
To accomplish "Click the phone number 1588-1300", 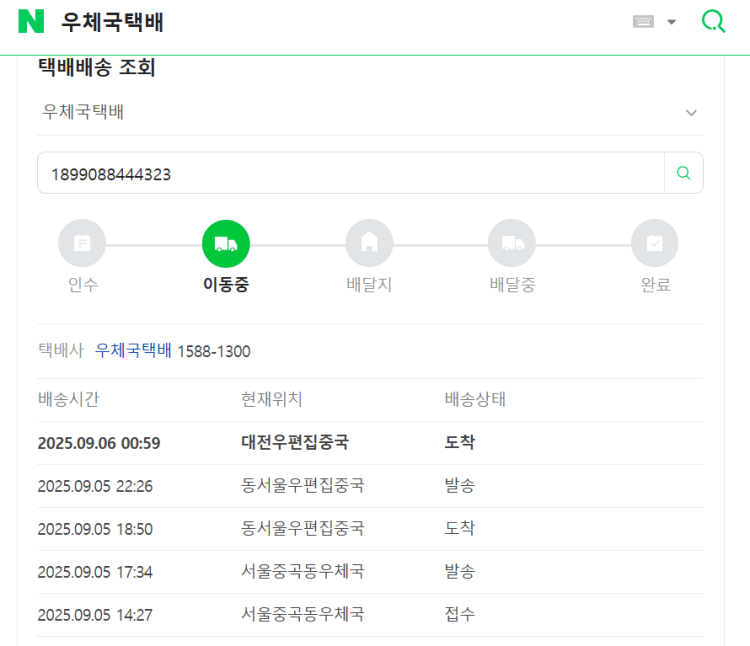I will (214, 351).
